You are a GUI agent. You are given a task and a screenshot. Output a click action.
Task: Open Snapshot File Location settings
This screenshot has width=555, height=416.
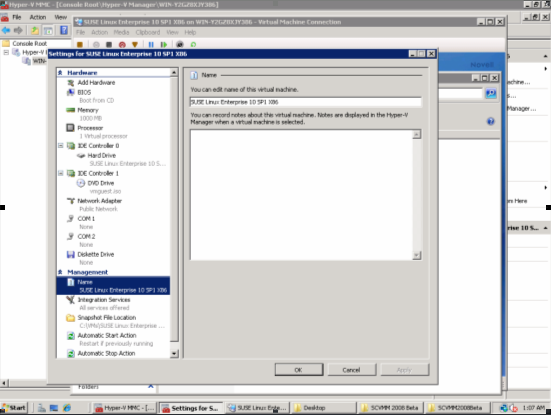point(107,317)
